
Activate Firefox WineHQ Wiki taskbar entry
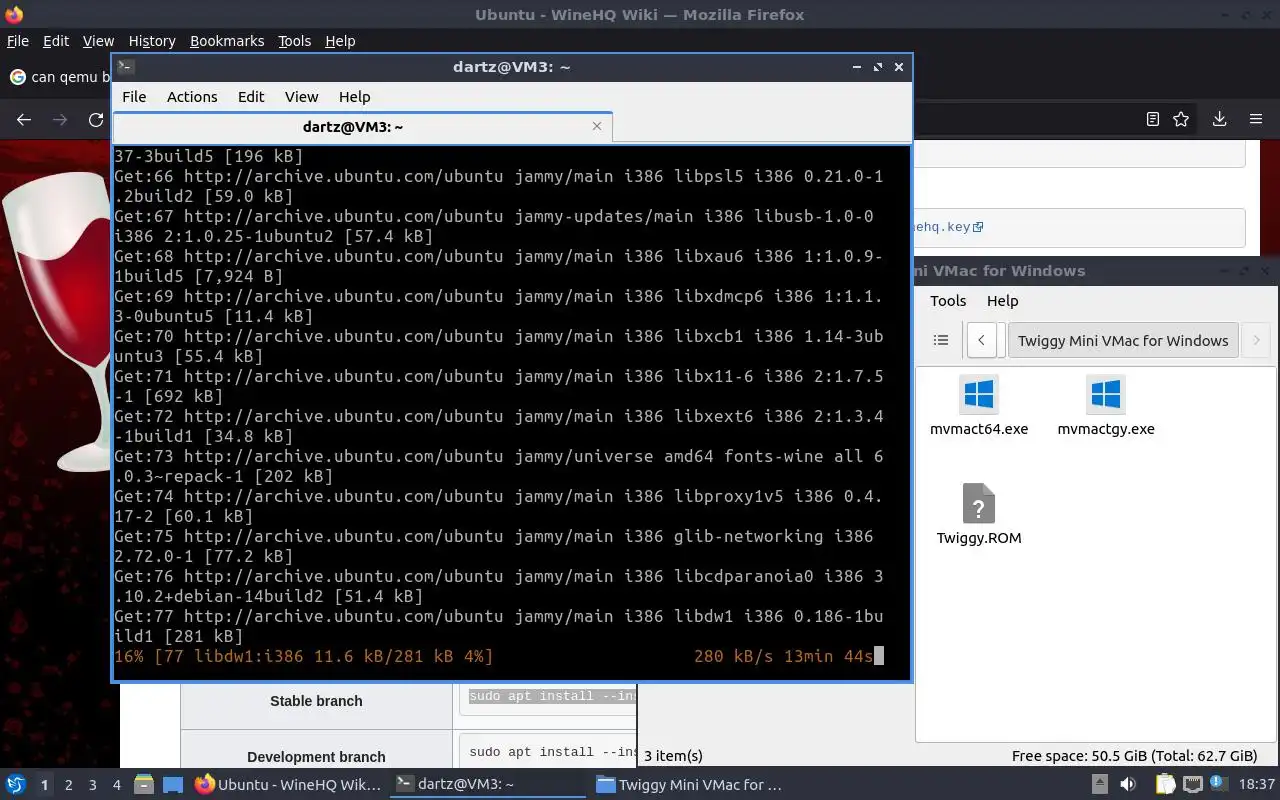click(288, 785)
